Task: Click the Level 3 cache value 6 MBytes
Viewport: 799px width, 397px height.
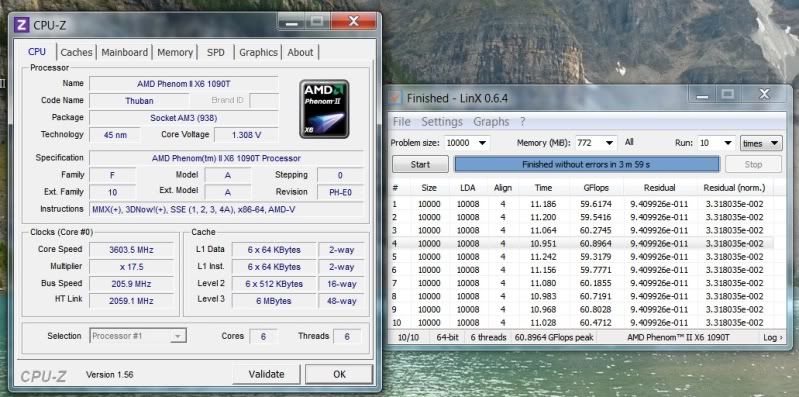Action: (x=274, y=301)
